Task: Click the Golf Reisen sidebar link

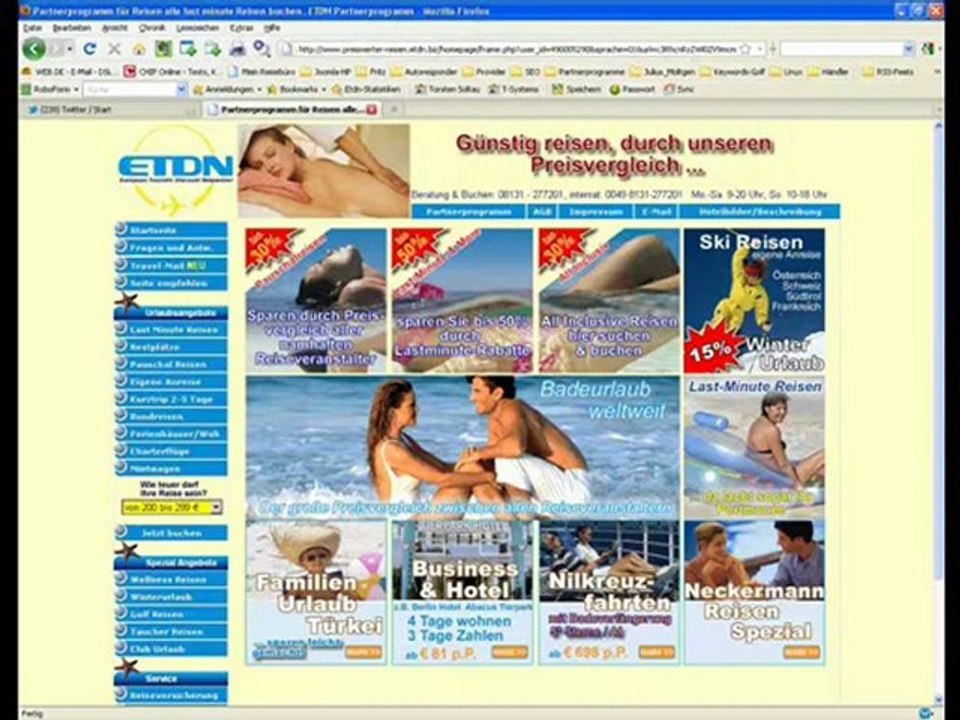Action: (x=171, y=614)
